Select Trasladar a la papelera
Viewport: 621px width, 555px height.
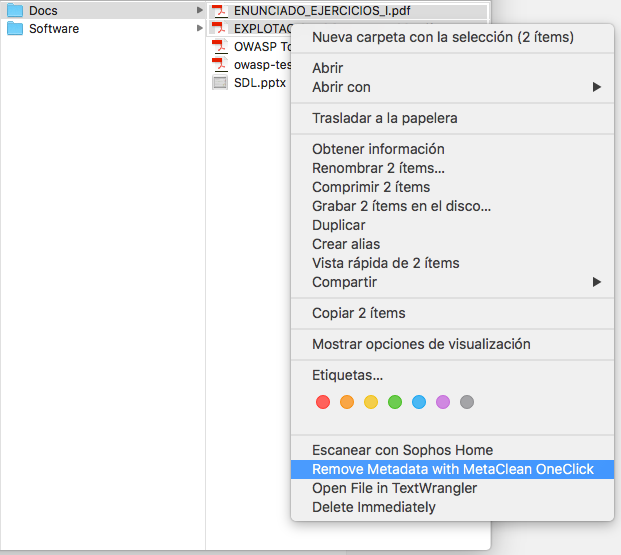tap(384, 118)
